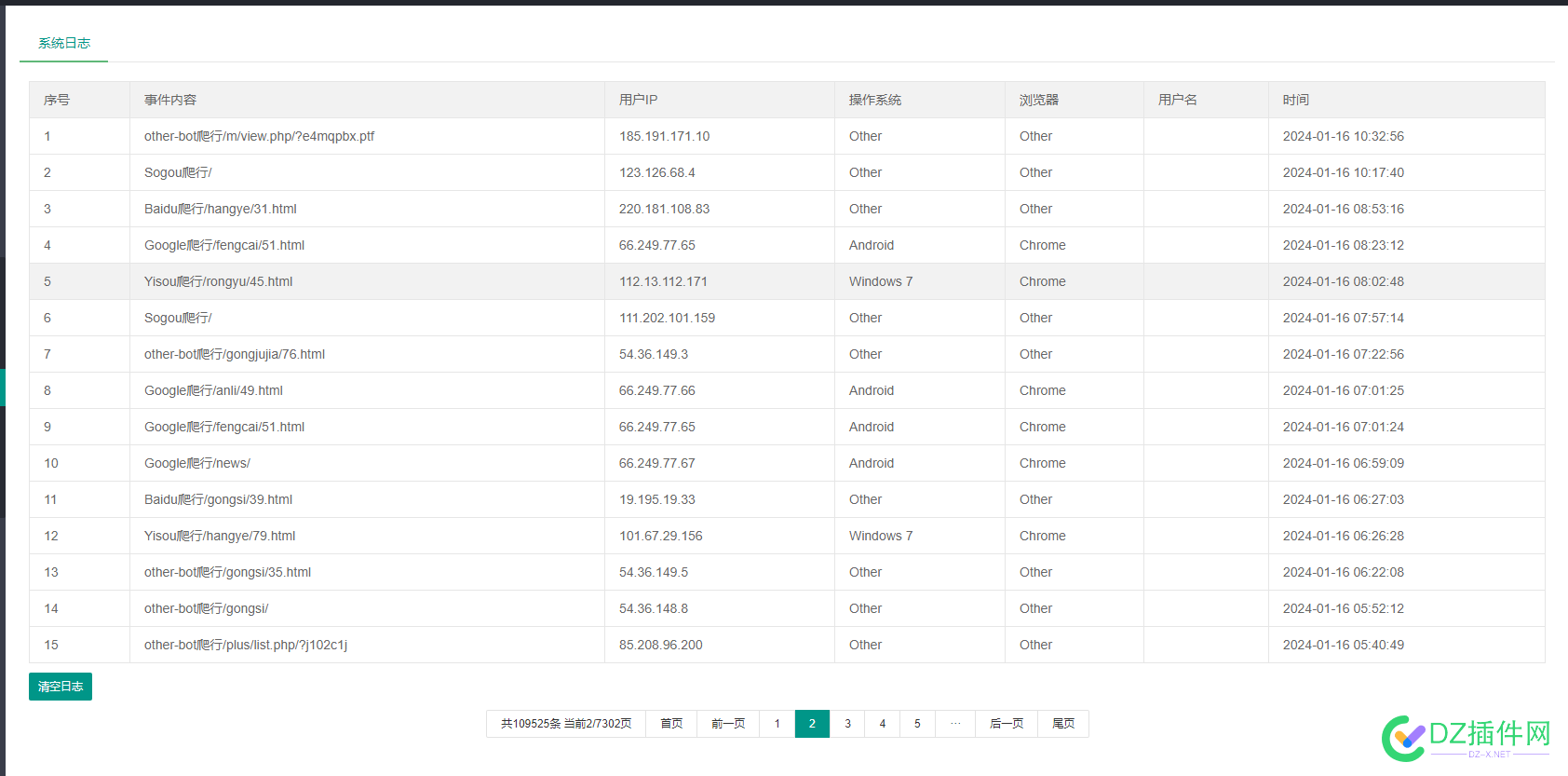Click timestamp 2024-01-16 05:52:12
The image size is (1568, 776).
pyautogui.click(x=1344, y=608)
